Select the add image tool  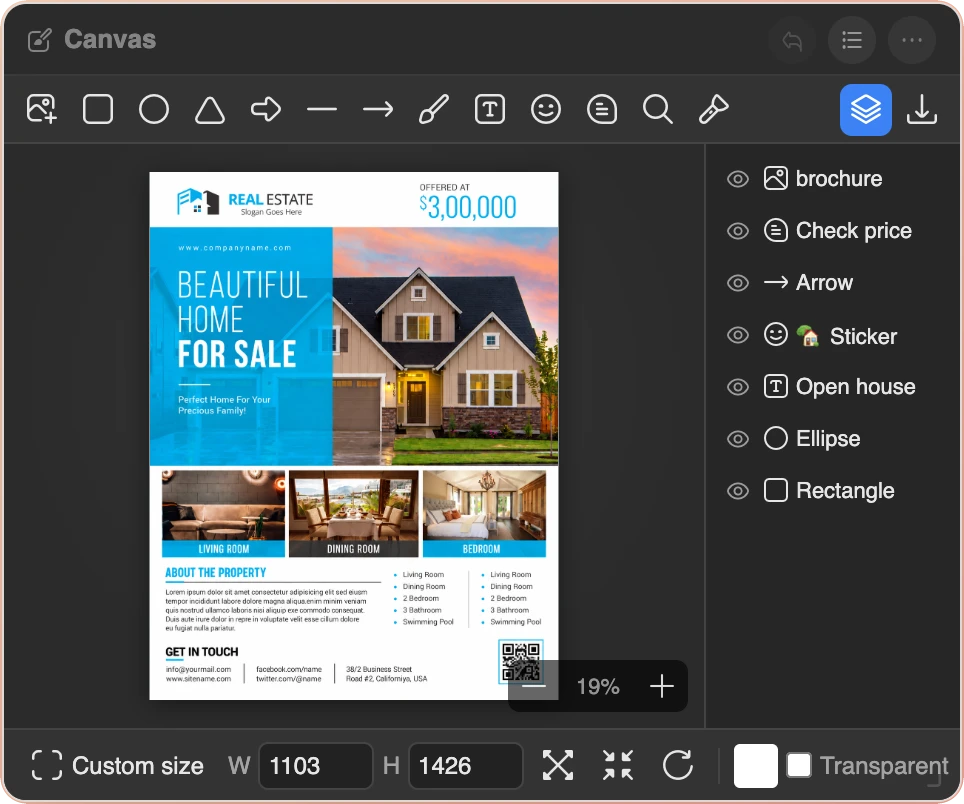[x=42, y=109]
